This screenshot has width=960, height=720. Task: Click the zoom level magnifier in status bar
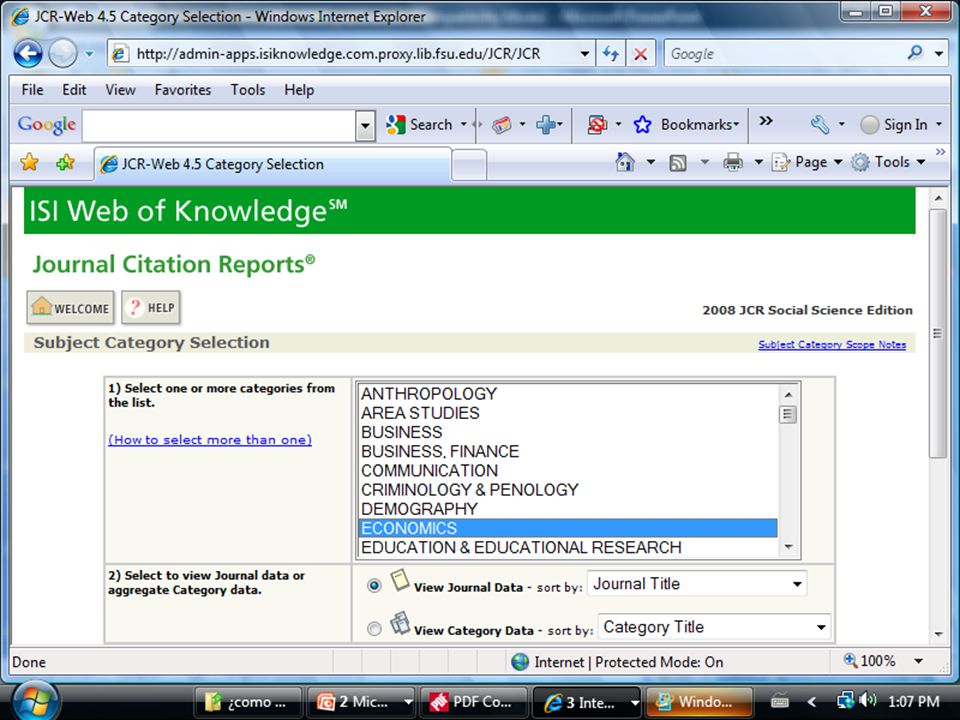click(850, 660)
